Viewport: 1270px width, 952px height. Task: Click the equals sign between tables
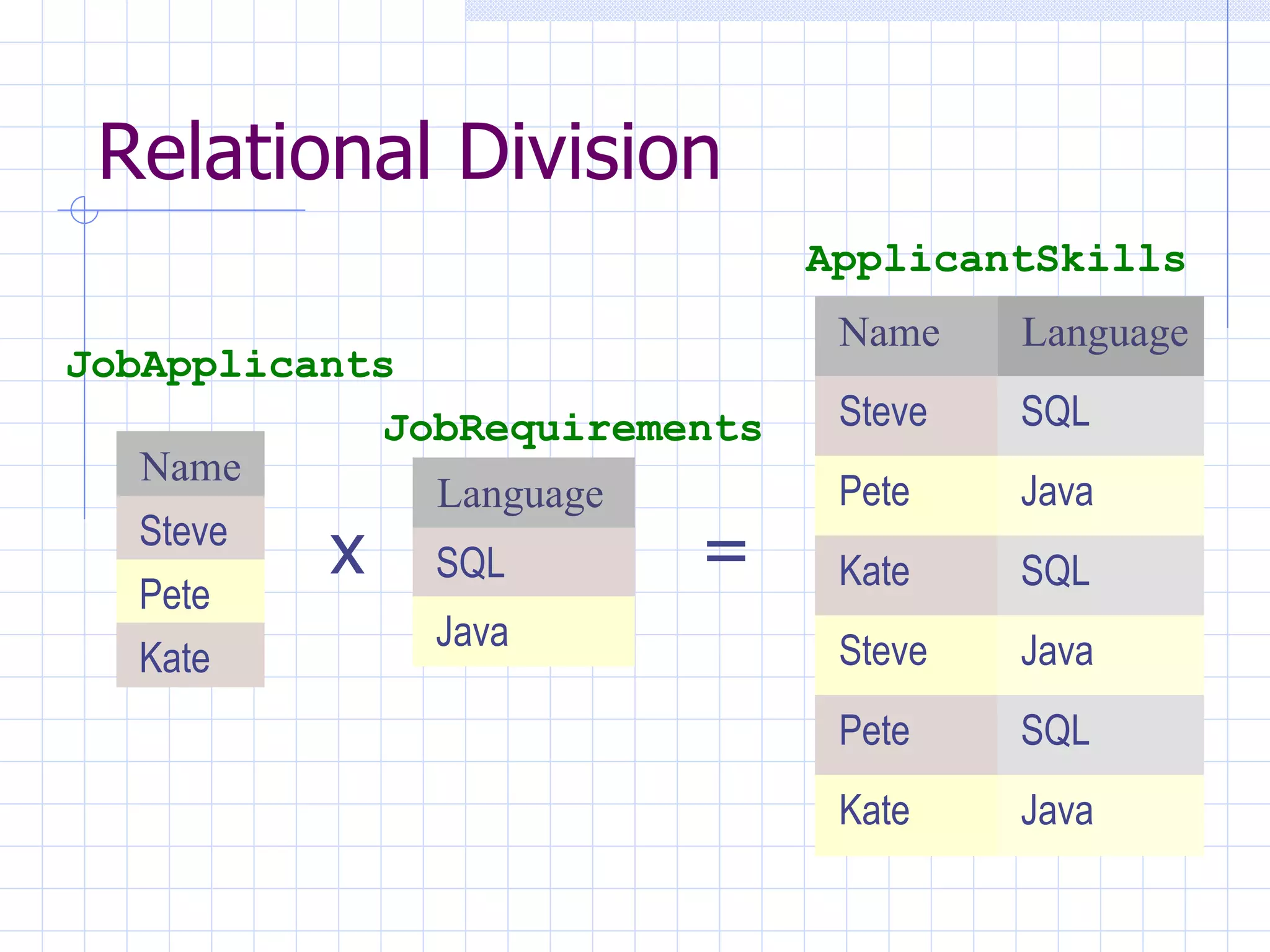click(726, 551)
